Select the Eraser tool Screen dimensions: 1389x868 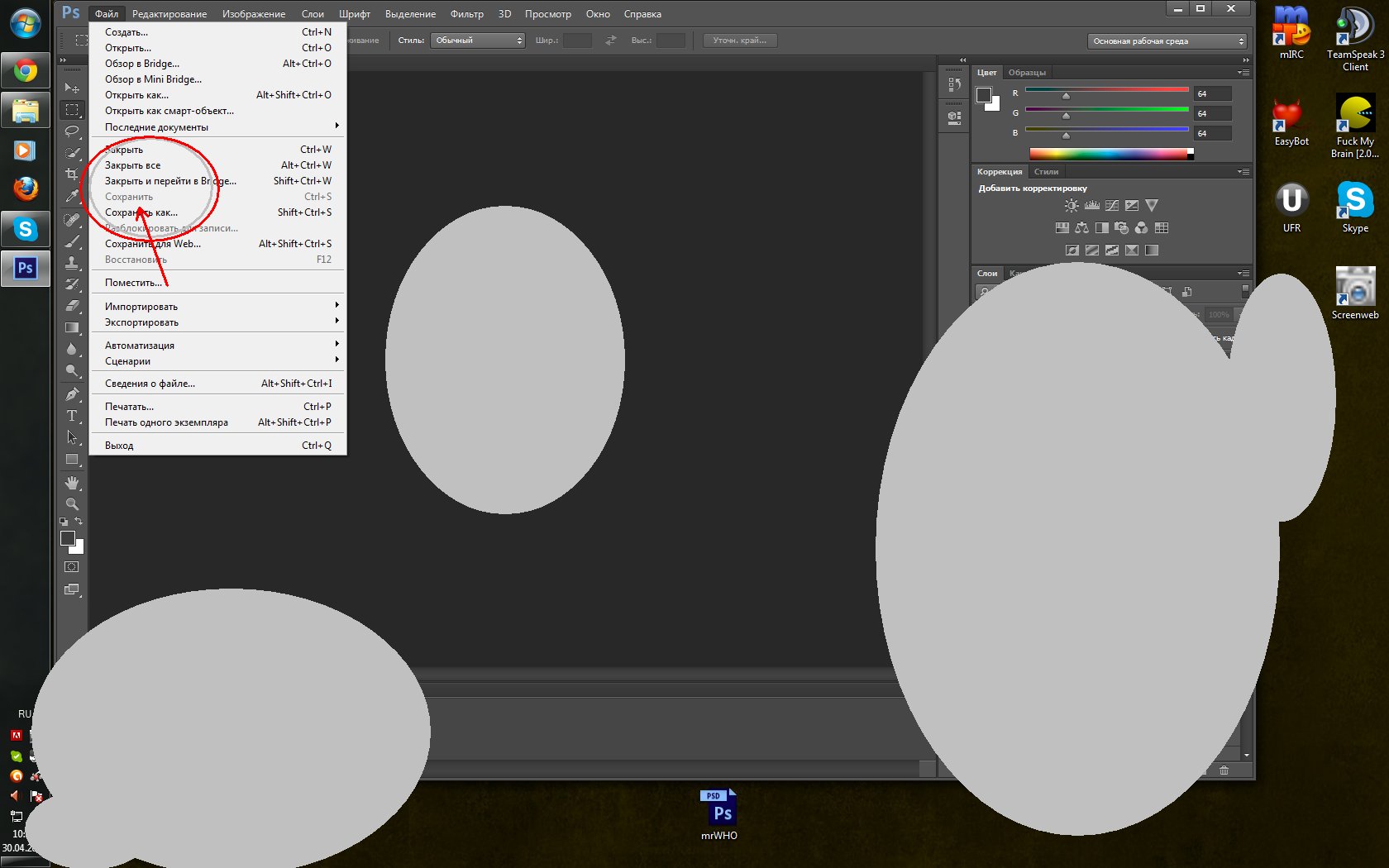point(72,306)
